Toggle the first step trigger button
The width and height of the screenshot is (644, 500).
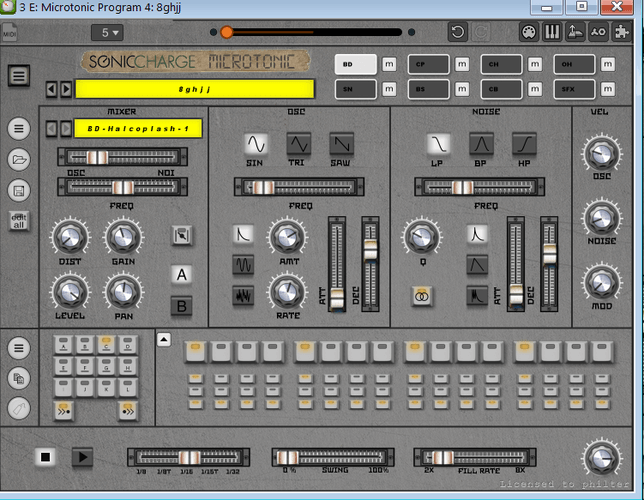coord(195,352)
